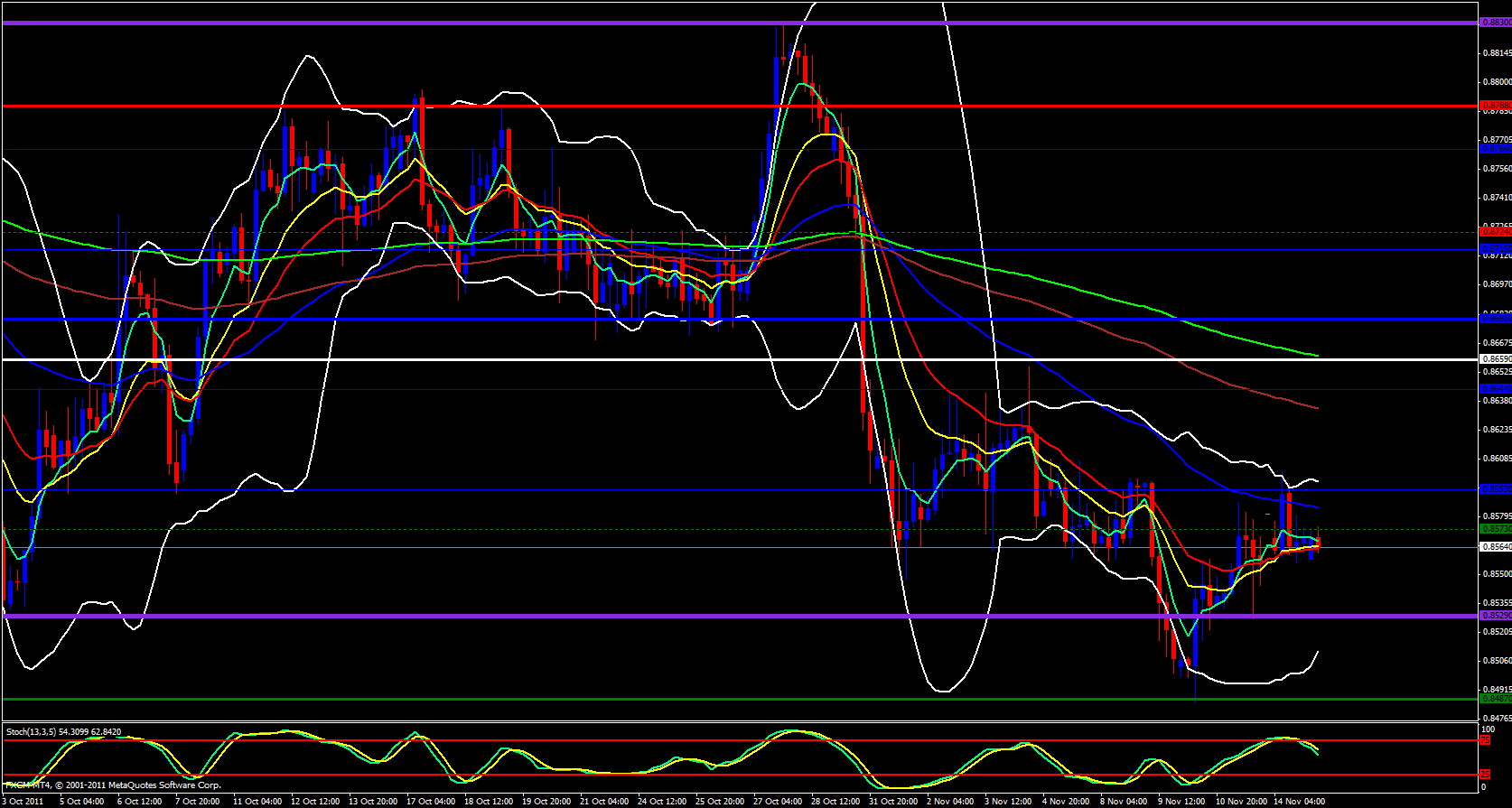
Task: Select the stochastic 25 oversold level label
Action: [1485, 775]
